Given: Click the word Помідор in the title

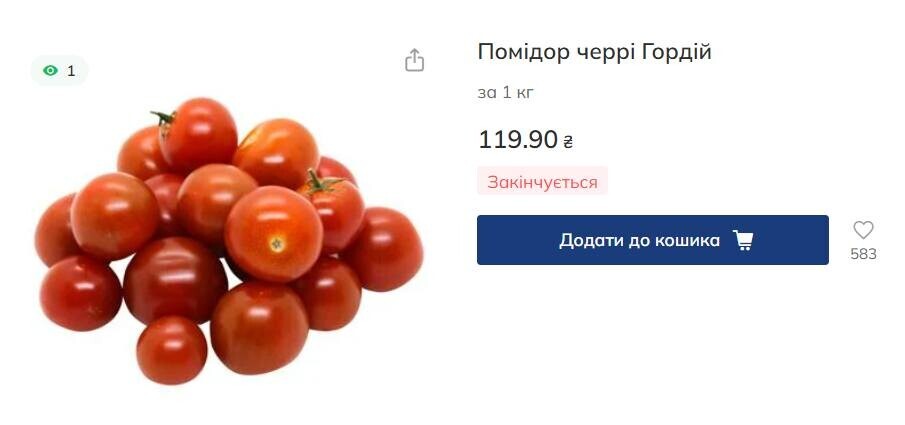Looking at the screenshot, I should pos(524,52).
